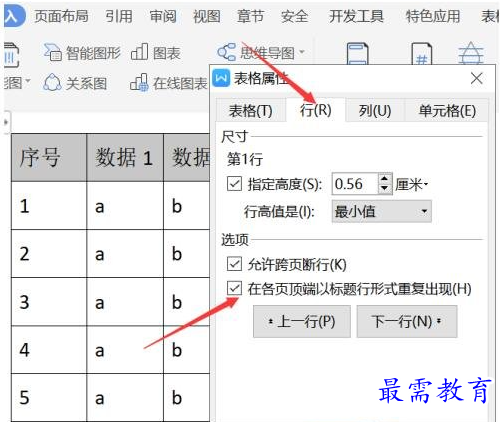Click the row height 0.56 input field

pyautogui.click(x=355, y=184)
